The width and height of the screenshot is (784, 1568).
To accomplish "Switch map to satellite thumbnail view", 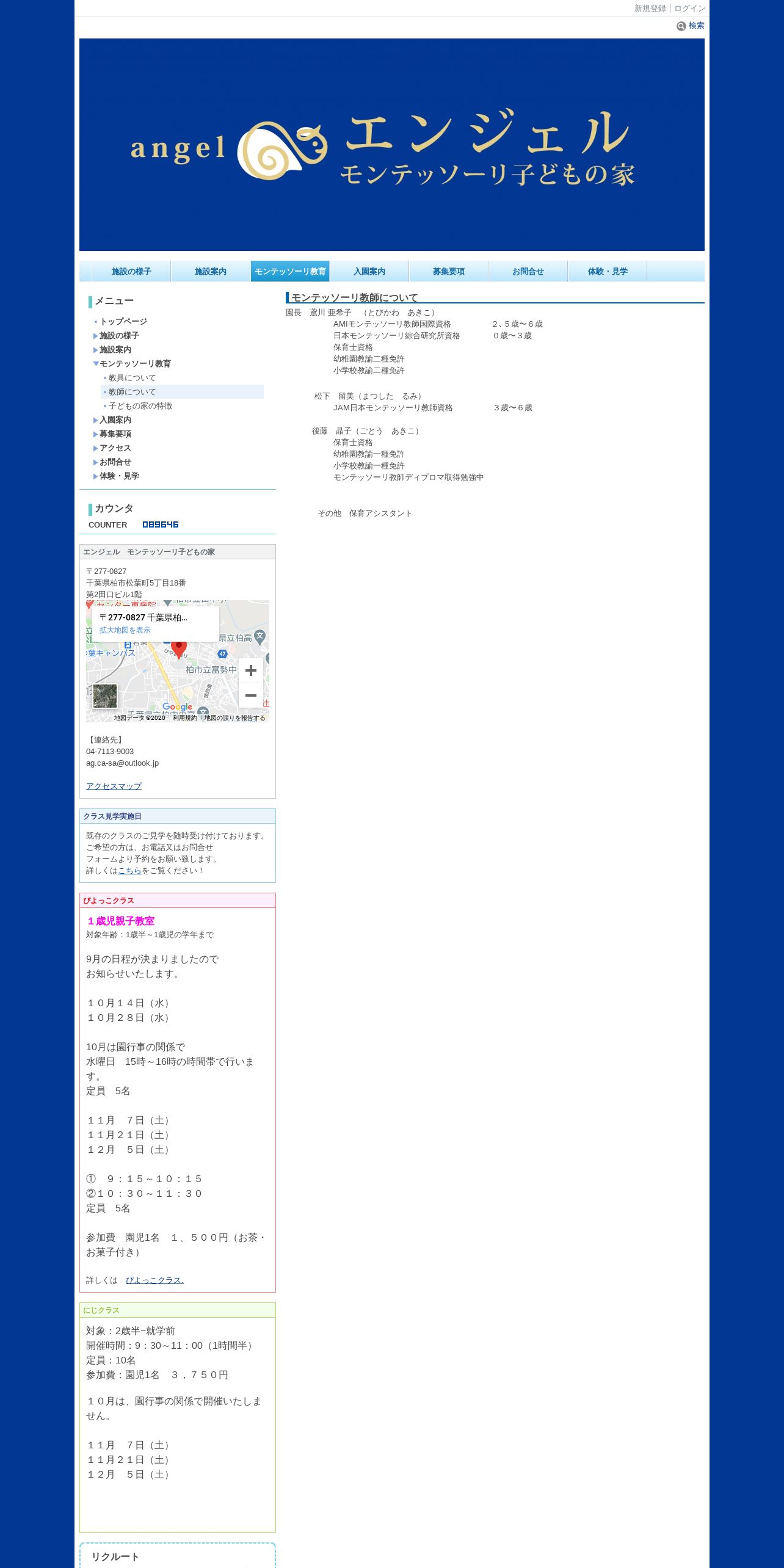I will point(105,696).
